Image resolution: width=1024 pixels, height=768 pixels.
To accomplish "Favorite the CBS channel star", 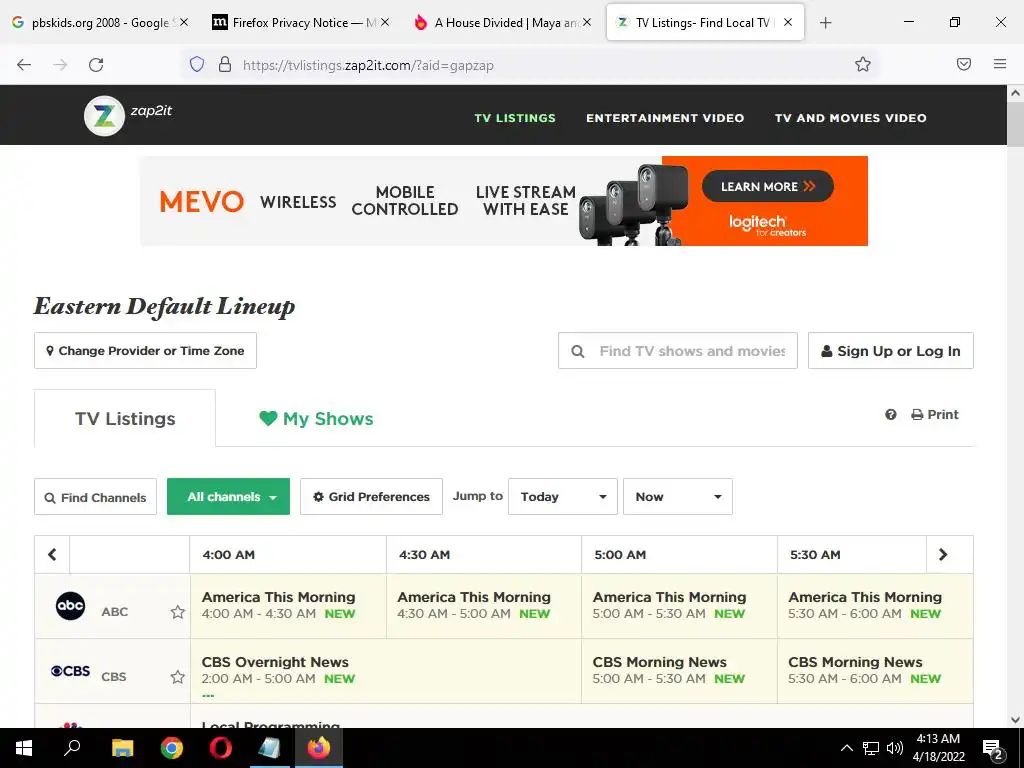I will coord(178,677).
